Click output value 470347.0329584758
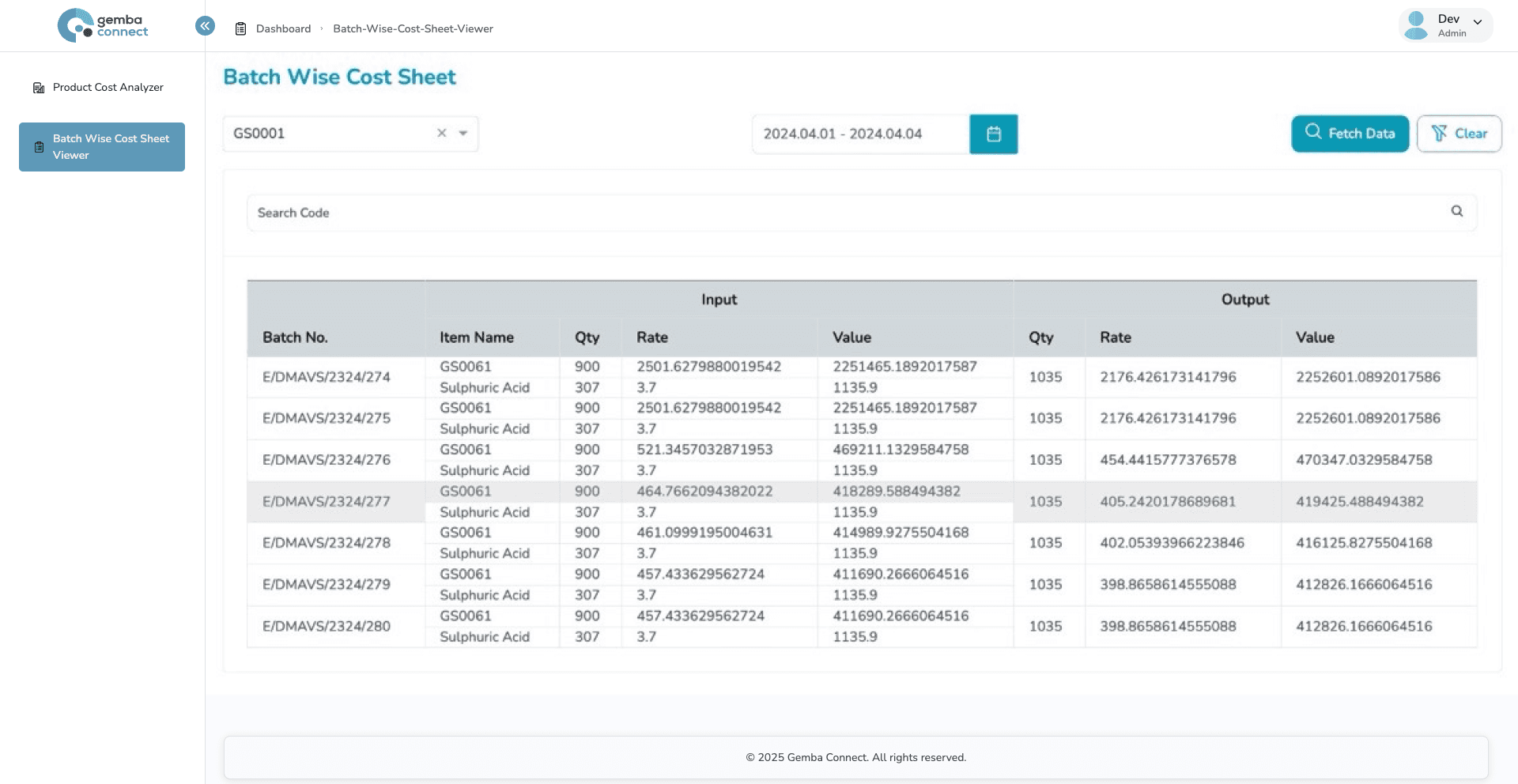Image resolution: width=1518 pixels, height=784 pixels. [1364, 460]
